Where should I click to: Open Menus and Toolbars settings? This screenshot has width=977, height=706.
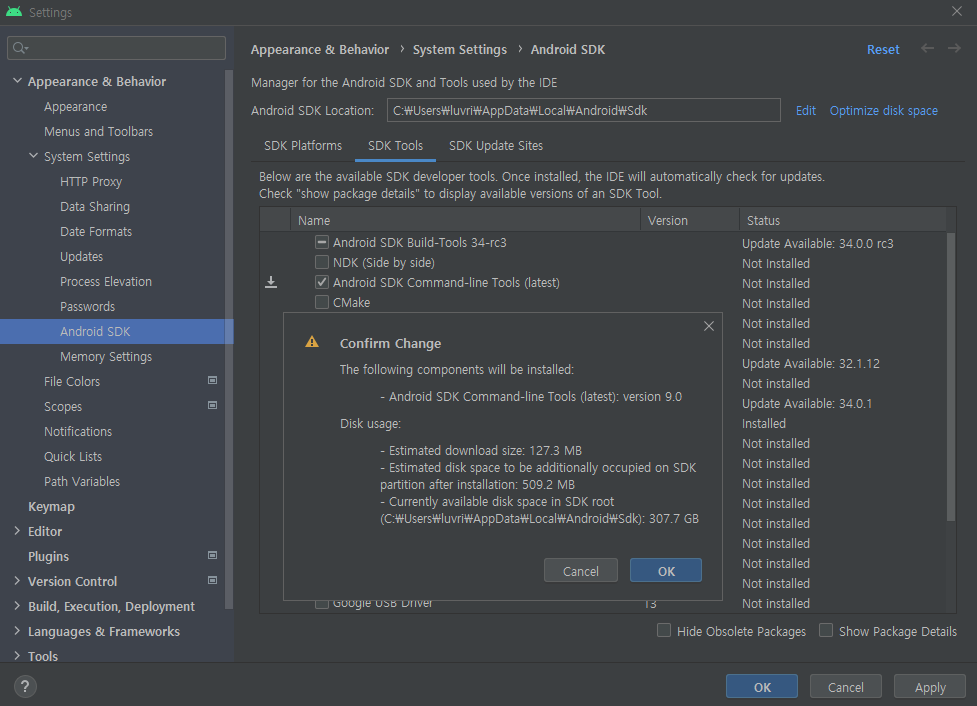(x=98, y=131)
